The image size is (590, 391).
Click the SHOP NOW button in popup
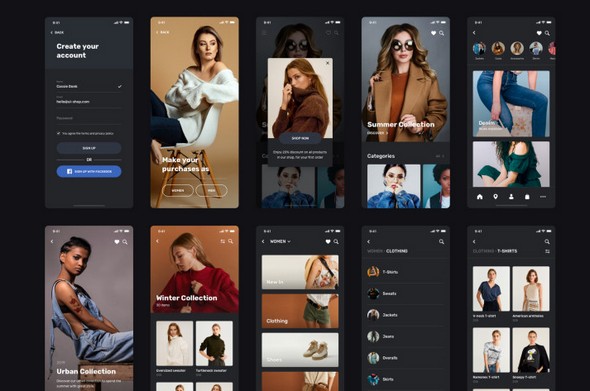[x=300, y=138]
